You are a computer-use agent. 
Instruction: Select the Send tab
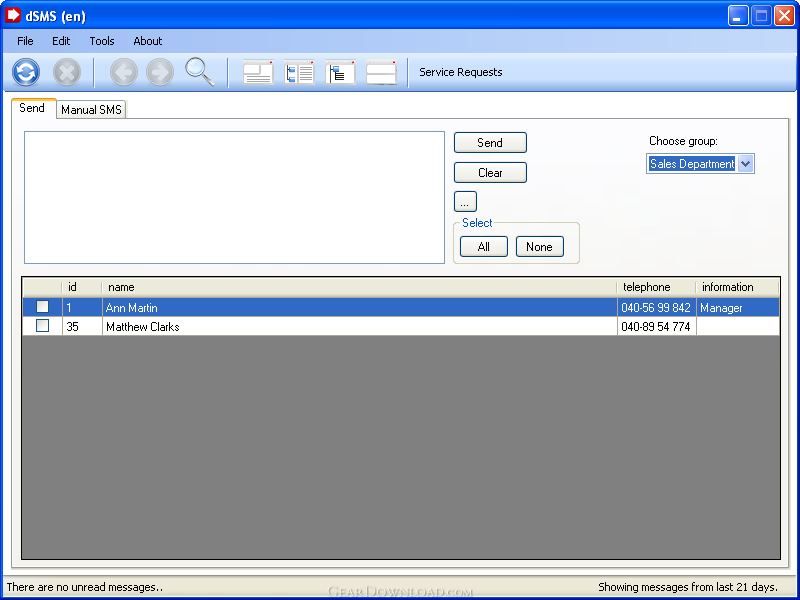pos(32,108)
